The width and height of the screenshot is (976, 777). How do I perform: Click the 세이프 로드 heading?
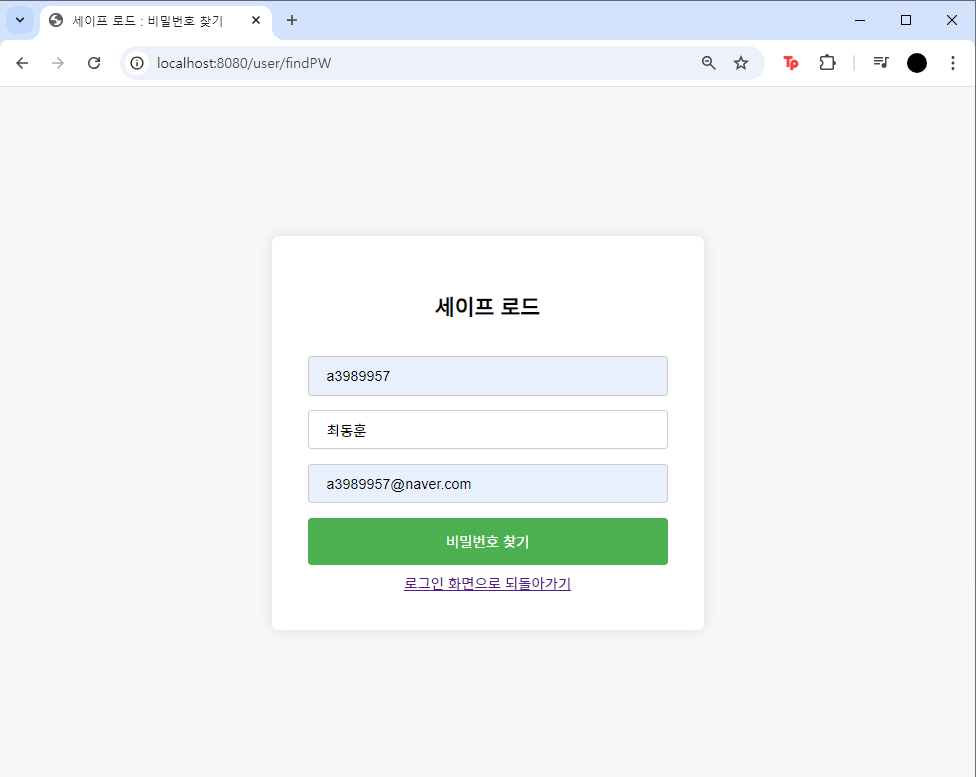point(487,306)
